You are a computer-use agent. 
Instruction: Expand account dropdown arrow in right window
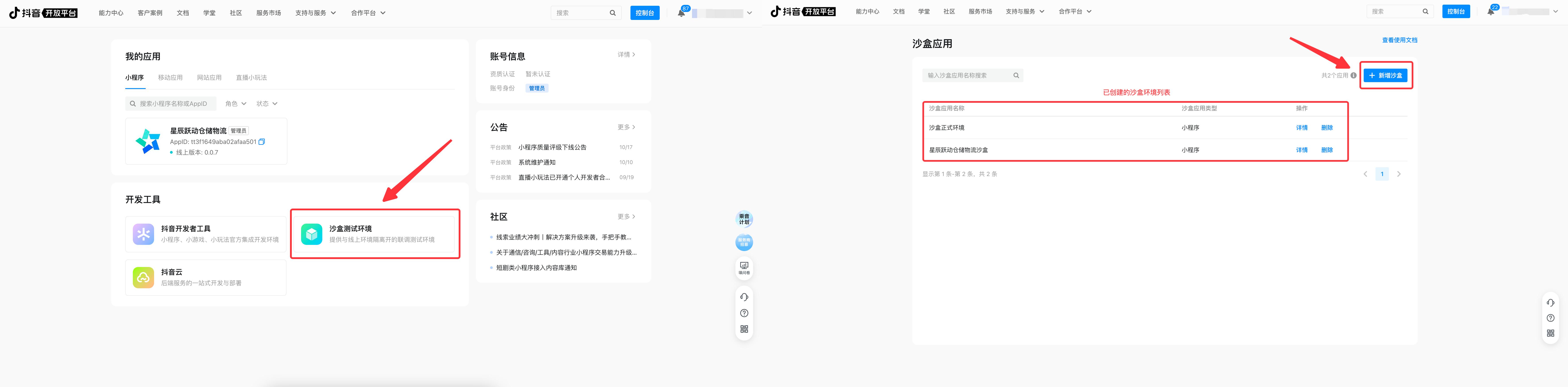[x=1556, y=12]
